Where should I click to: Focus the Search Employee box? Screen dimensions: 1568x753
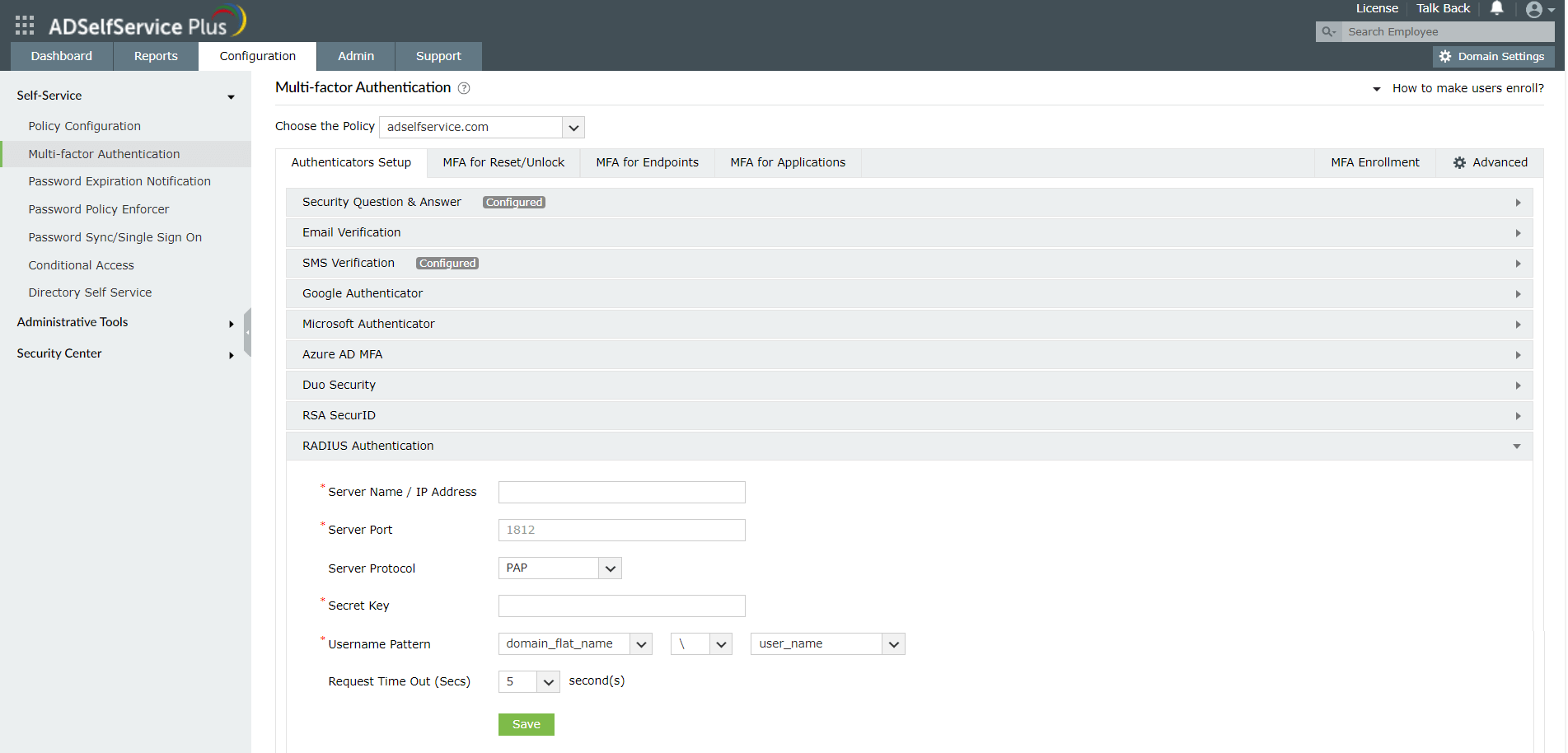1448,32
